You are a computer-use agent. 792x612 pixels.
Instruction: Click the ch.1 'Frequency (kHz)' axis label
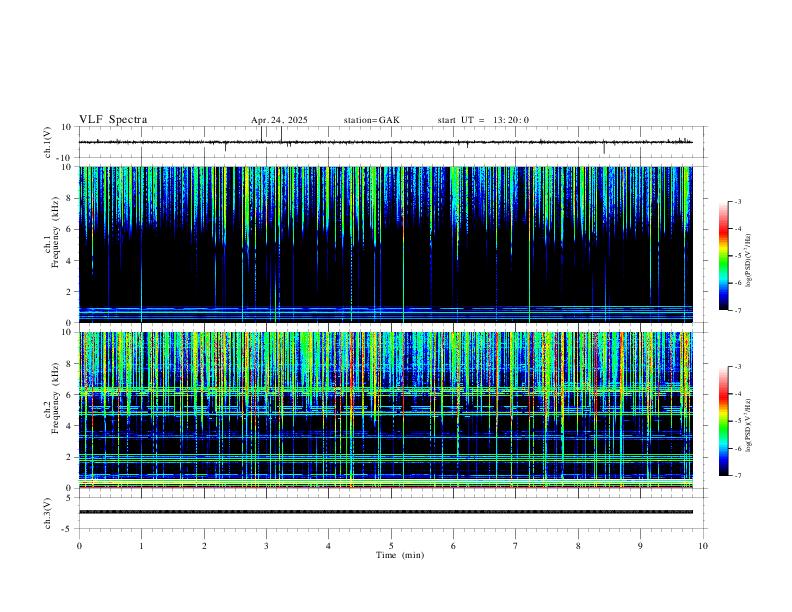click(x=55, y=232)
